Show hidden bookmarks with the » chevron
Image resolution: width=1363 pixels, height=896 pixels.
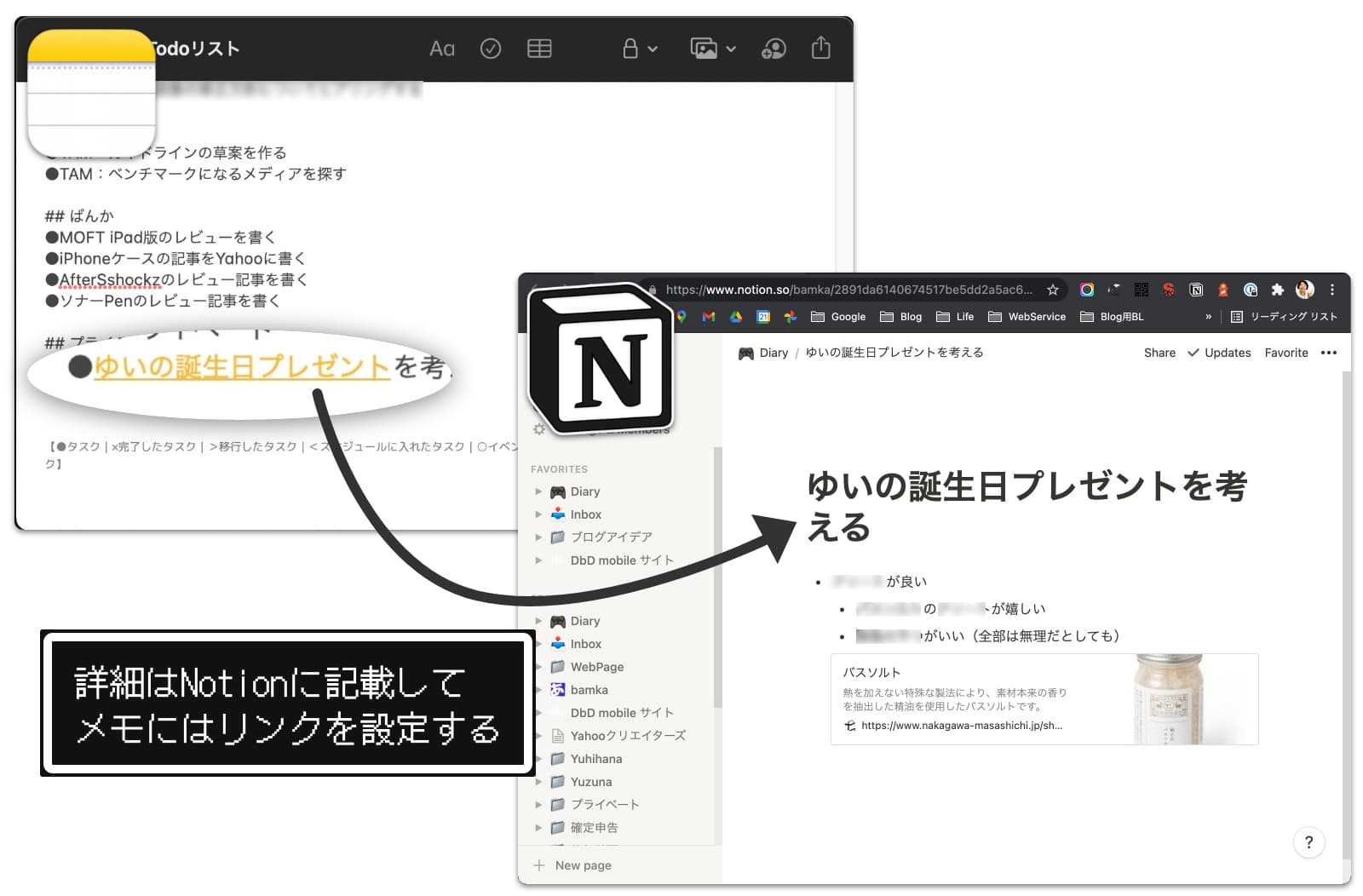click(x=1208, y=317)
